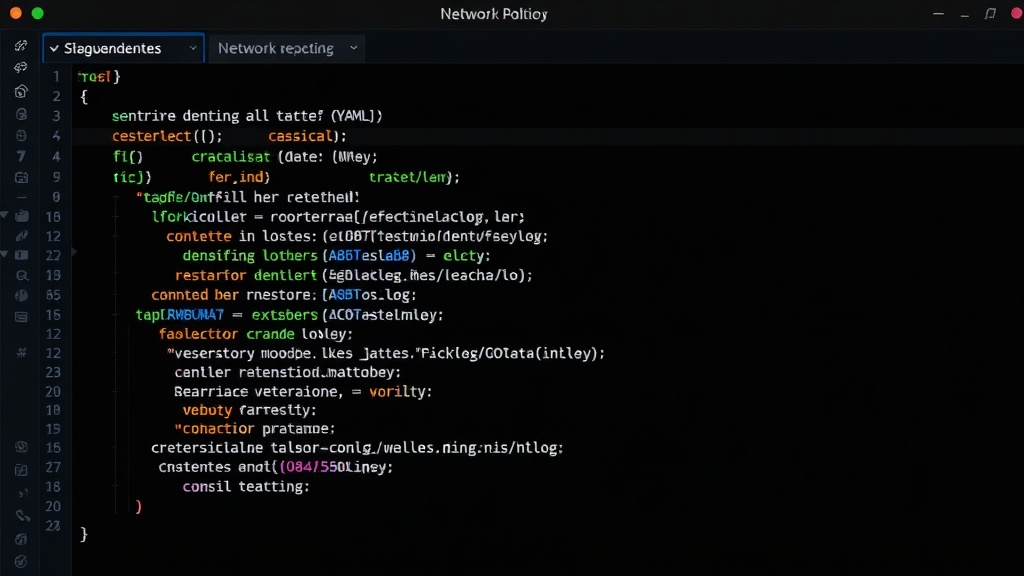Image resolution: width=1024 pixels, height=576 pixels.
Task: Click the round sidebar icon beside line 3
Action: tap(21, 114)
